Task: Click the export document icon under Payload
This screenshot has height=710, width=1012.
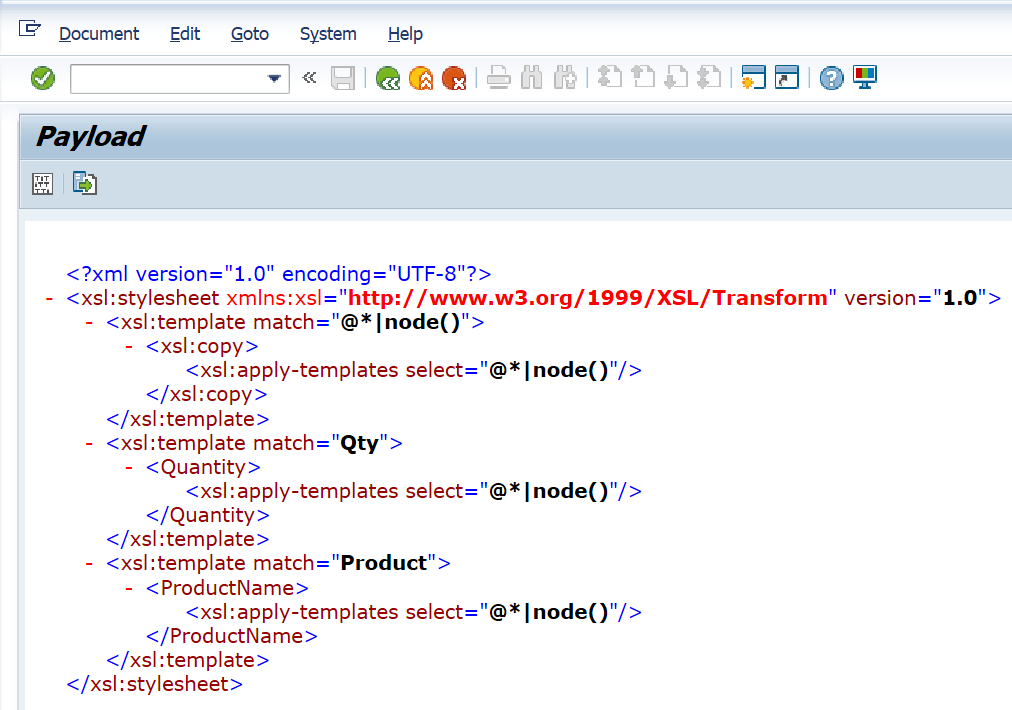Action: [x=85, y=184]
